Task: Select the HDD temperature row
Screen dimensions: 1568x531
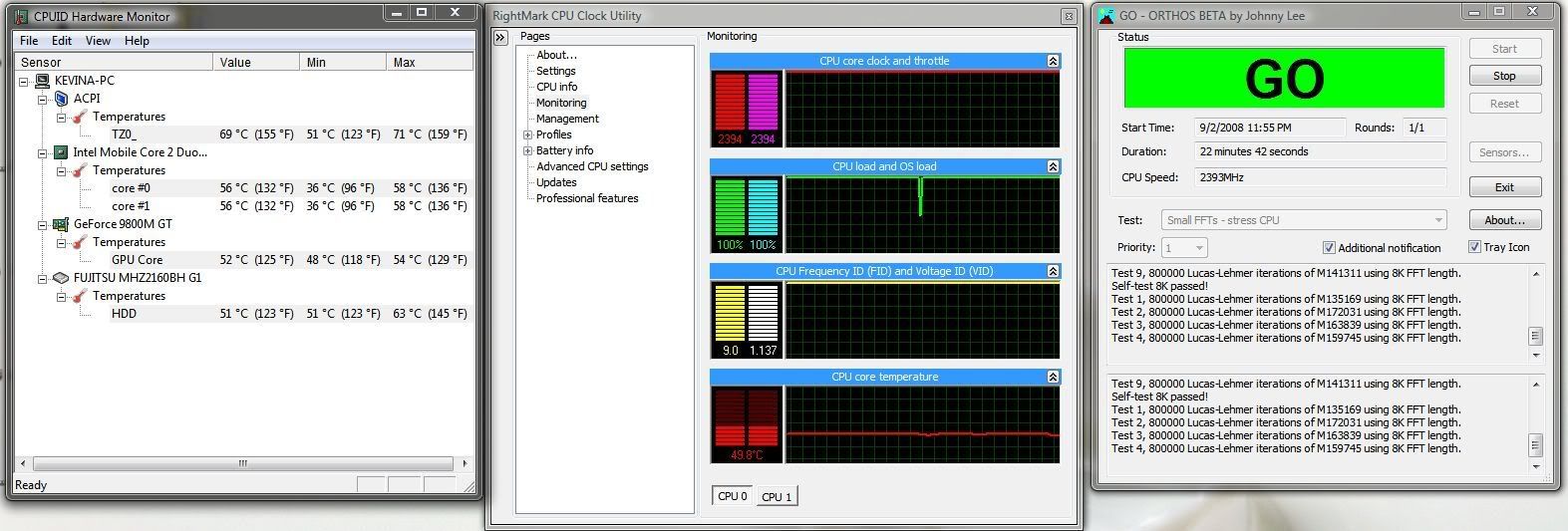Action: pyautogui.click(x=289, y=314)
